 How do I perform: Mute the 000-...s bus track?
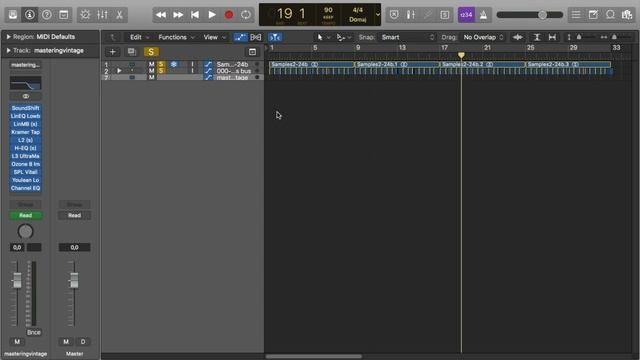tap(151, 71)
